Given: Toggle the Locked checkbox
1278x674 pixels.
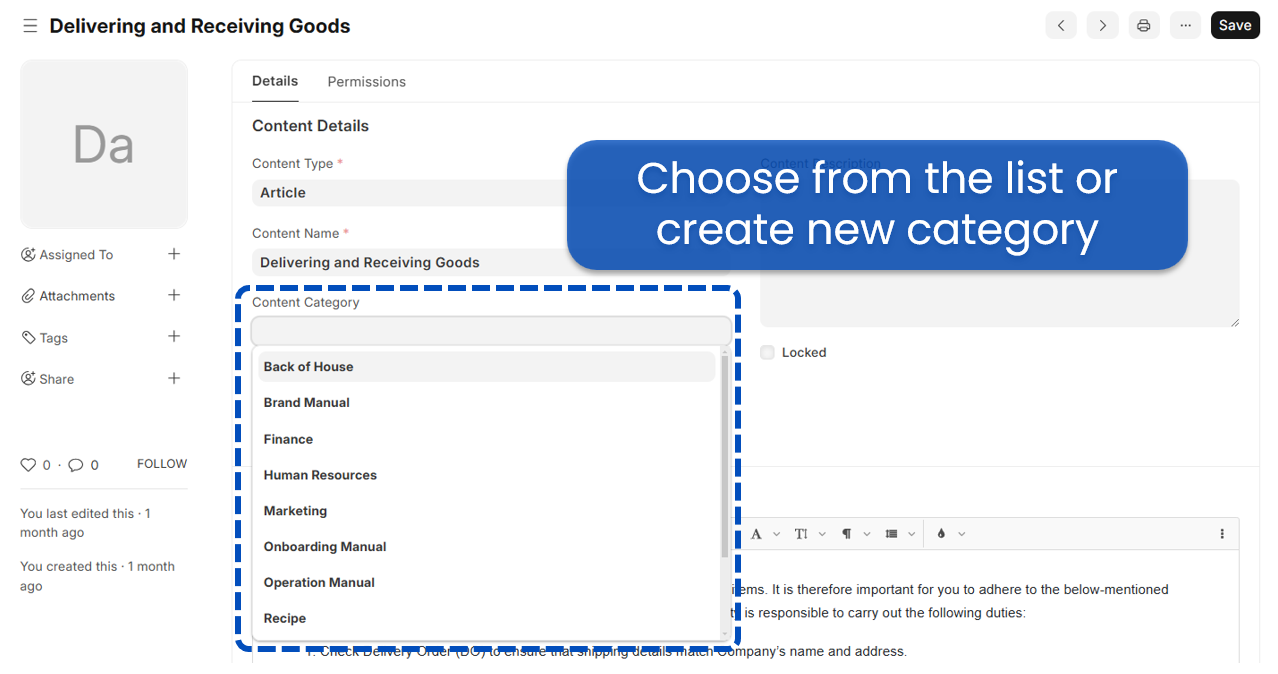Looking at the screenshot, I should click(767, 352).
